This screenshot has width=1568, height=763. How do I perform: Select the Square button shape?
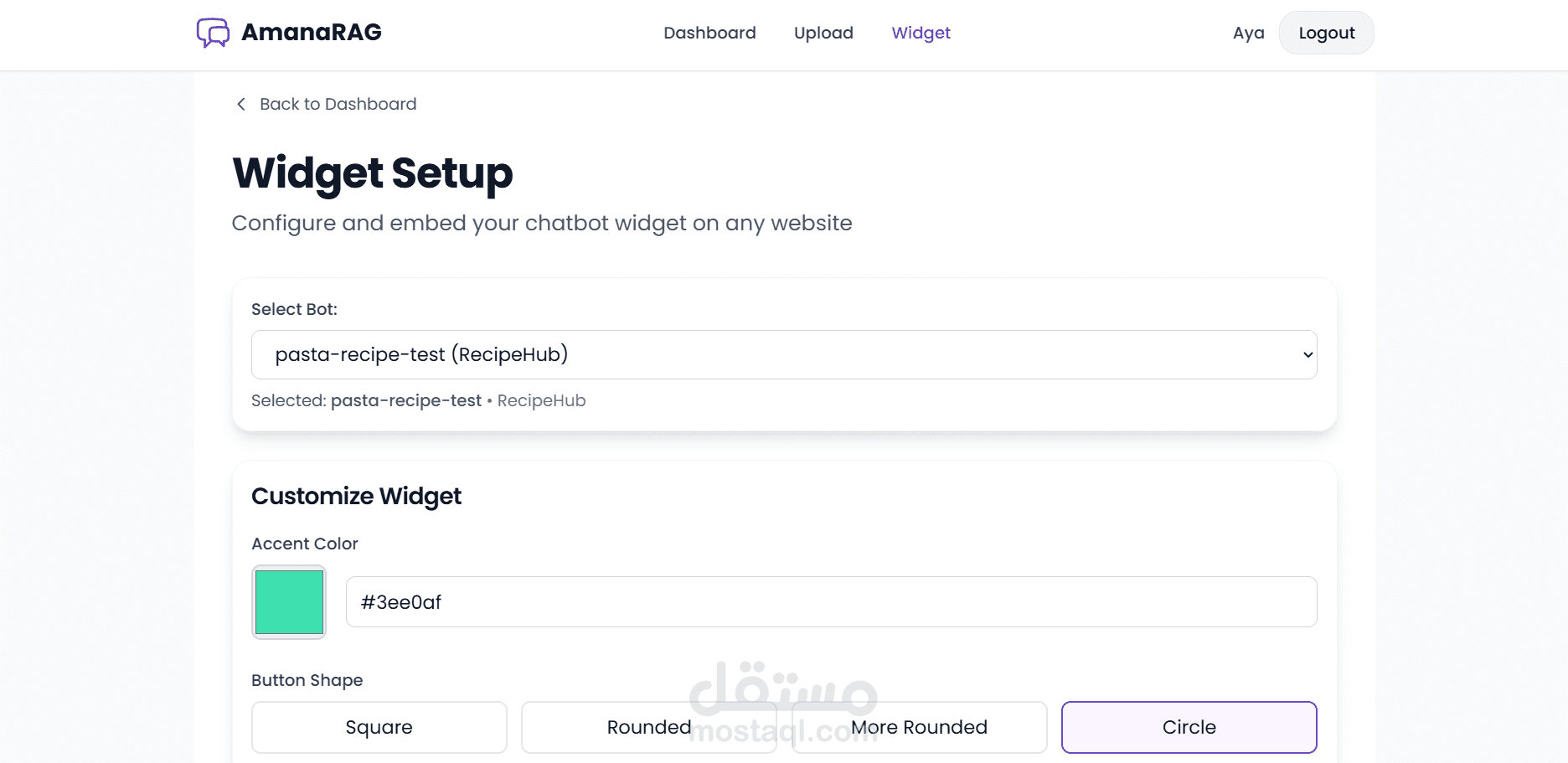pos(379,727)
